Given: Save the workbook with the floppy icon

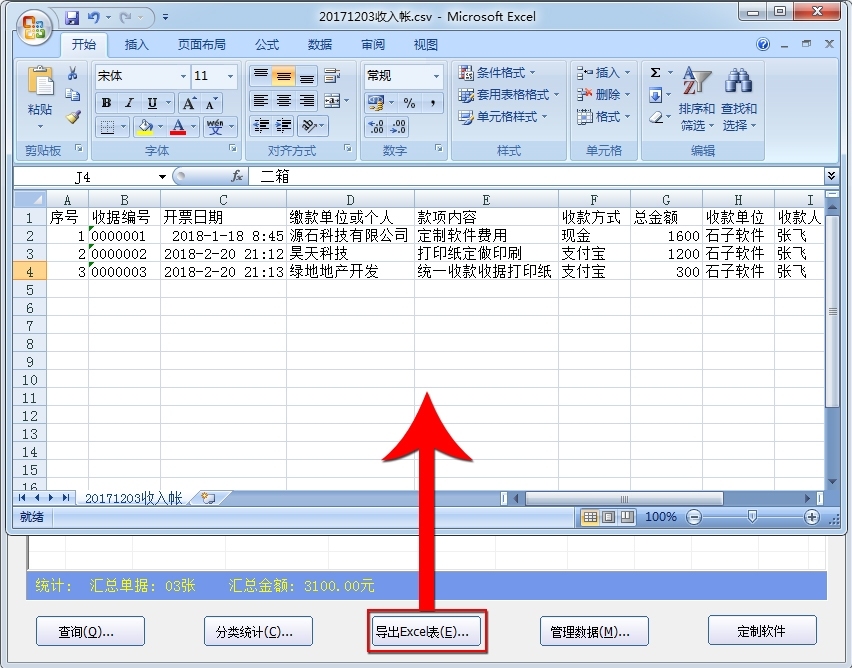Looking at the screenshot, I should click(x=72, y=17).
